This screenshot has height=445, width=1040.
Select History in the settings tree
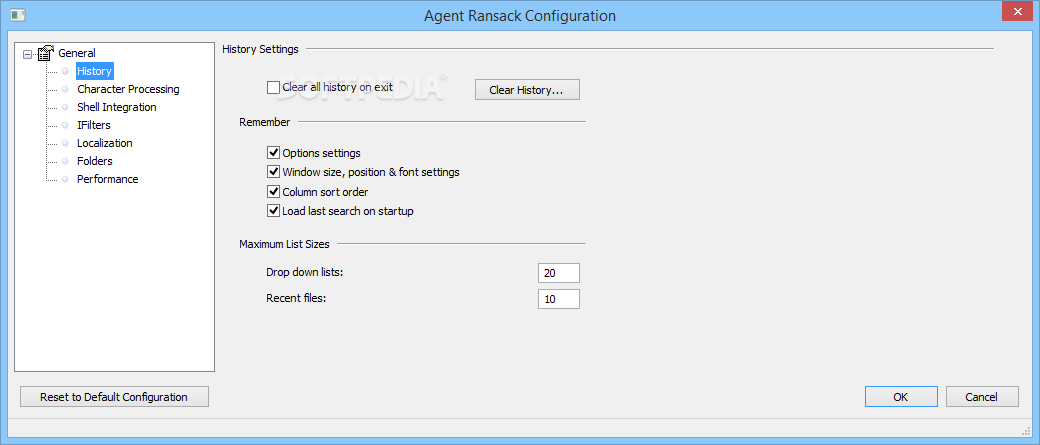coord(95,71)
